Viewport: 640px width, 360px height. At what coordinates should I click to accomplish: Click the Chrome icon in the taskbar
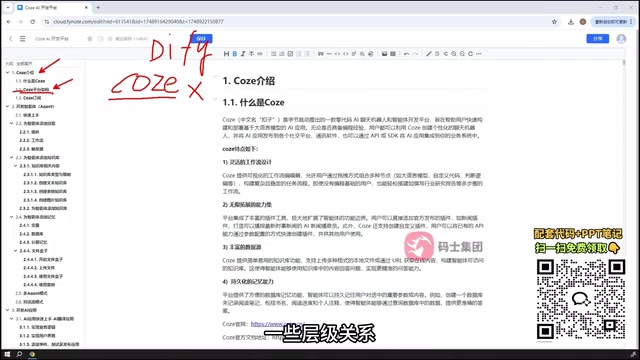point(32,354)
